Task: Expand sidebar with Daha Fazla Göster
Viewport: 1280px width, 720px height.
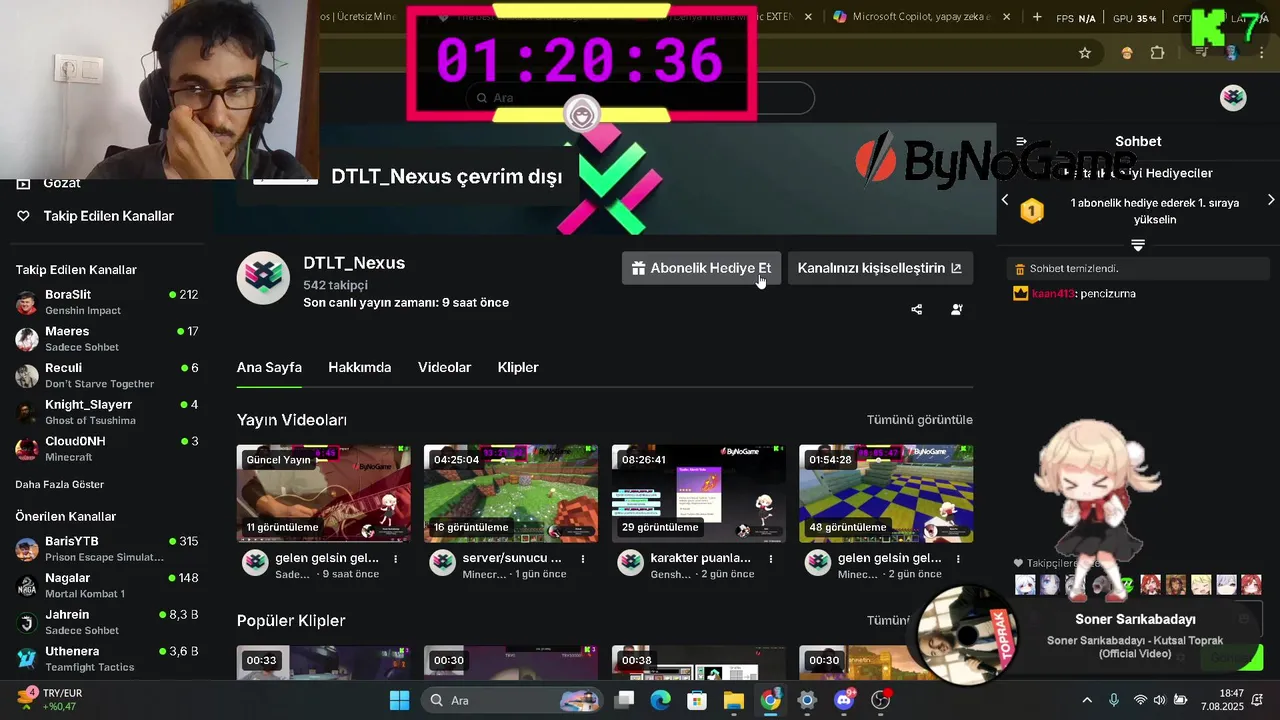Action: 59,484
